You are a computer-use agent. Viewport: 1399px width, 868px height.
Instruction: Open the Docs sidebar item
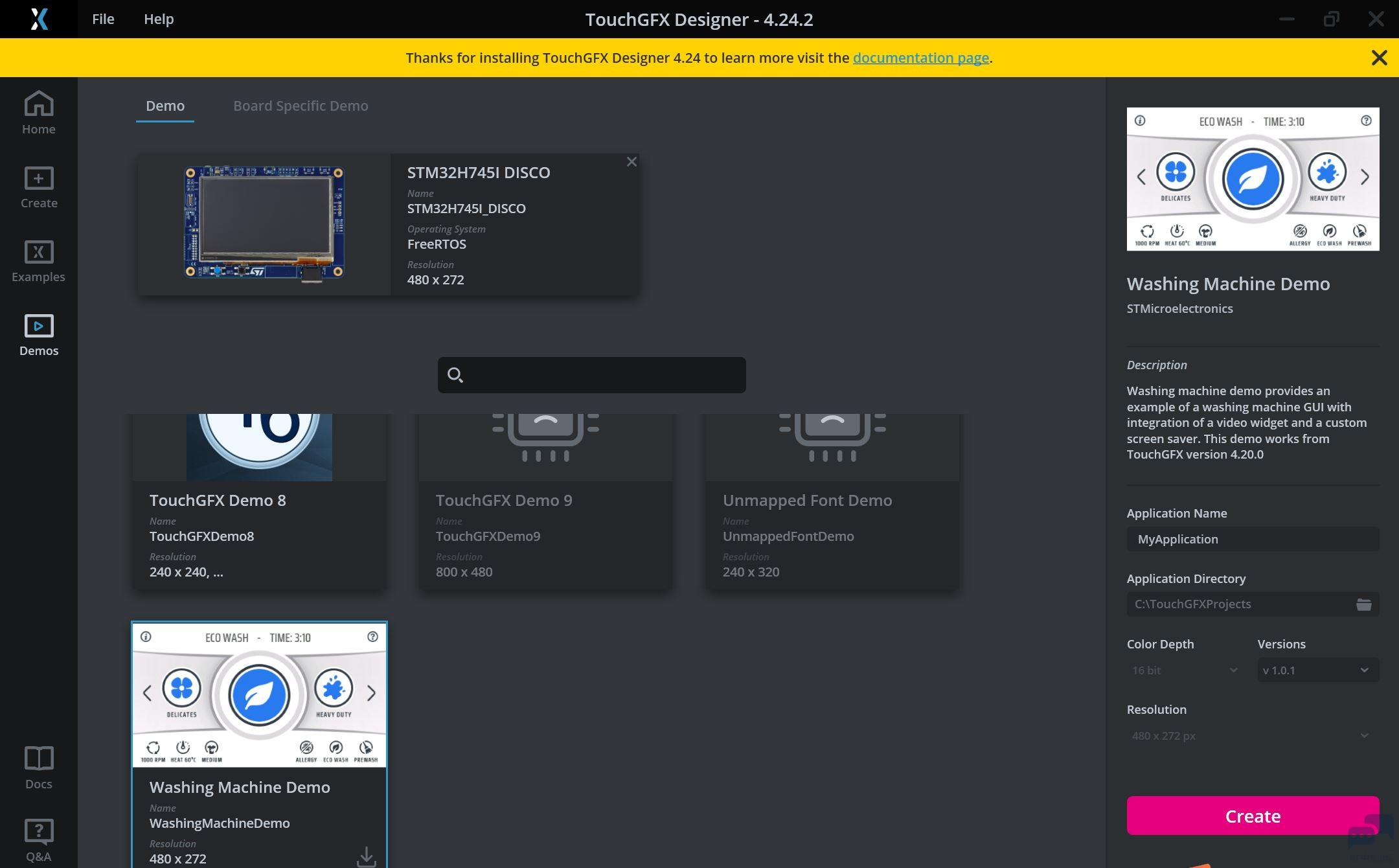coord(38,768)
